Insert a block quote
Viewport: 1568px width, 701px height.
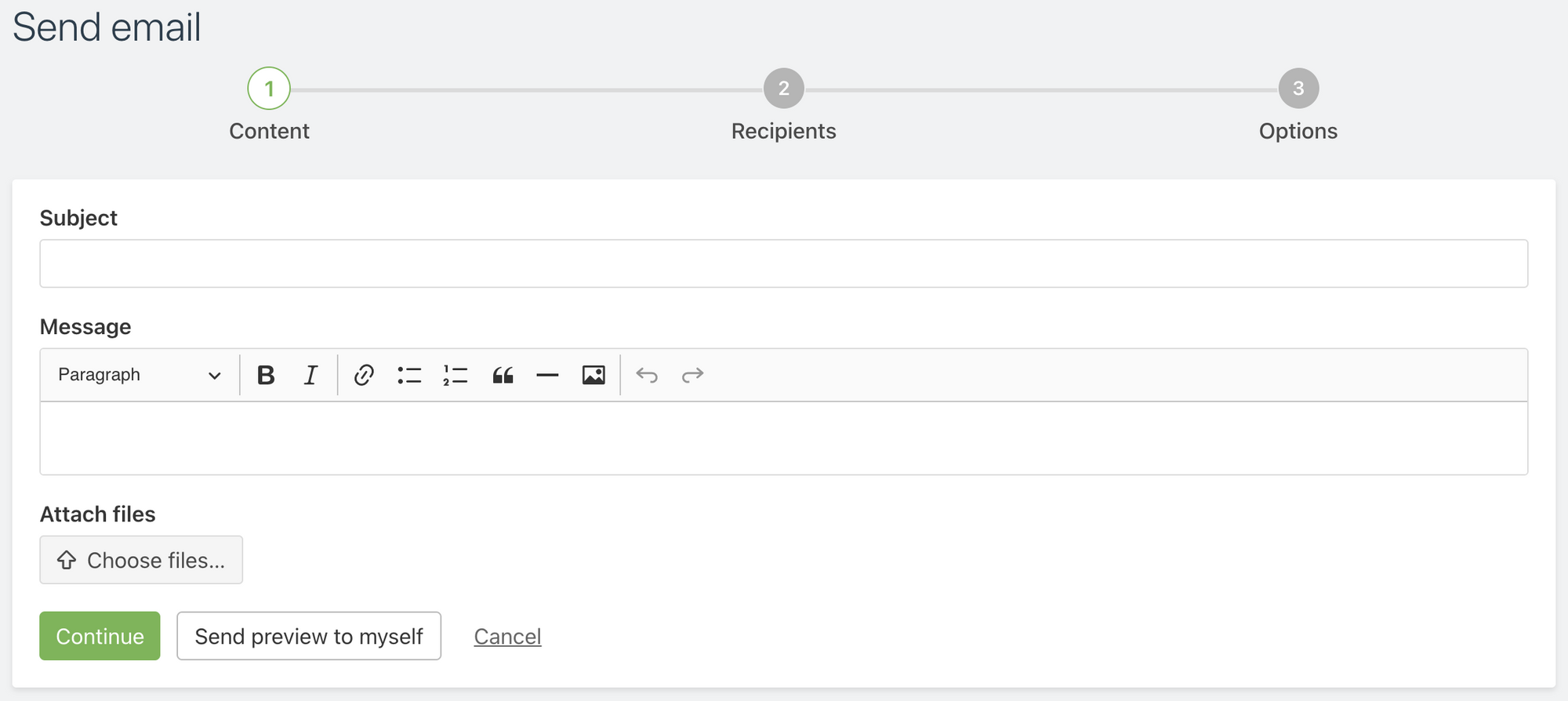(x=503, y=375)
